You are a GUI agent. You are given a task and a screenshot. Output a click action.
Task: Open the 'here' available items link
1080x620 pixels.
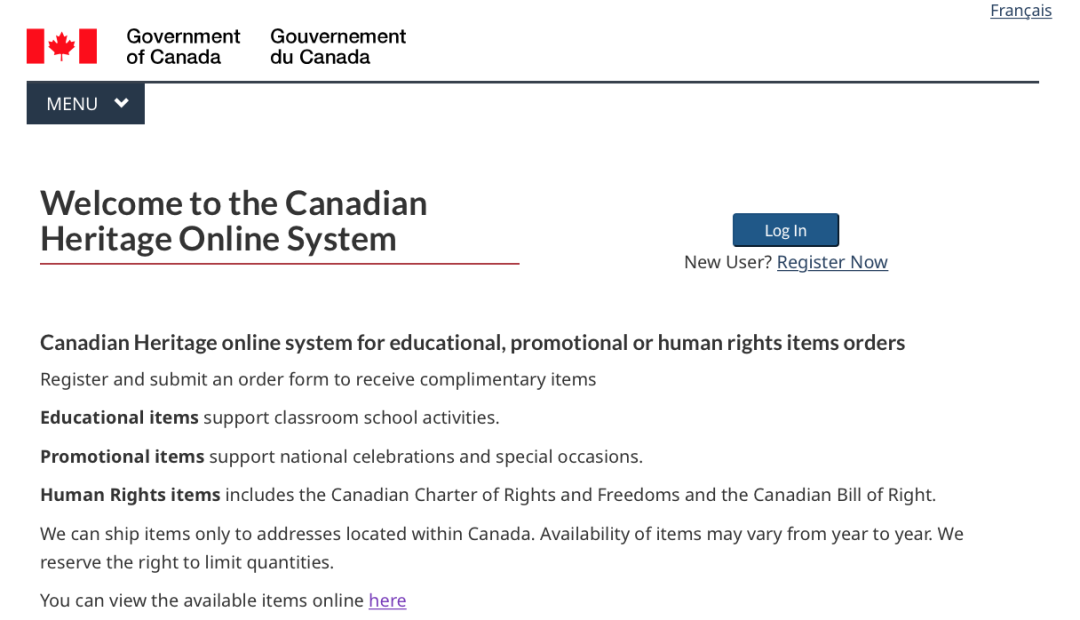point(387,600)
